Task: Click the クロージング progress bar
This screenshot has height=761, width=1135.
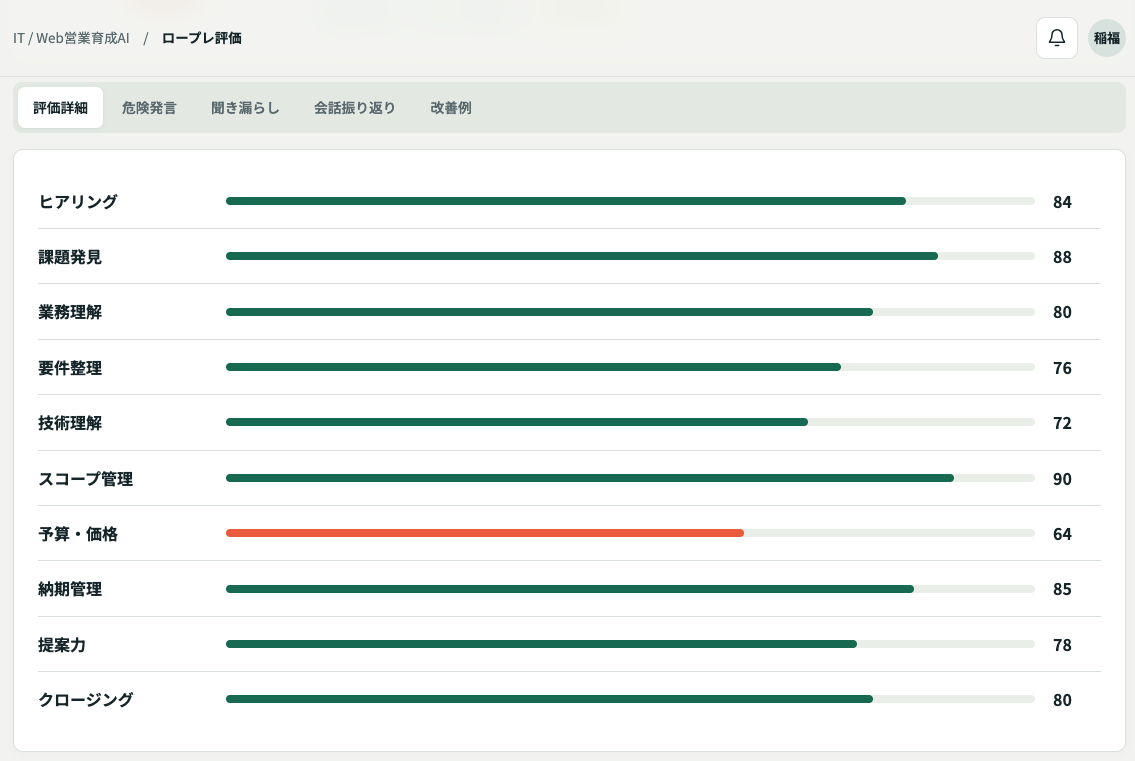Action: 630,699
